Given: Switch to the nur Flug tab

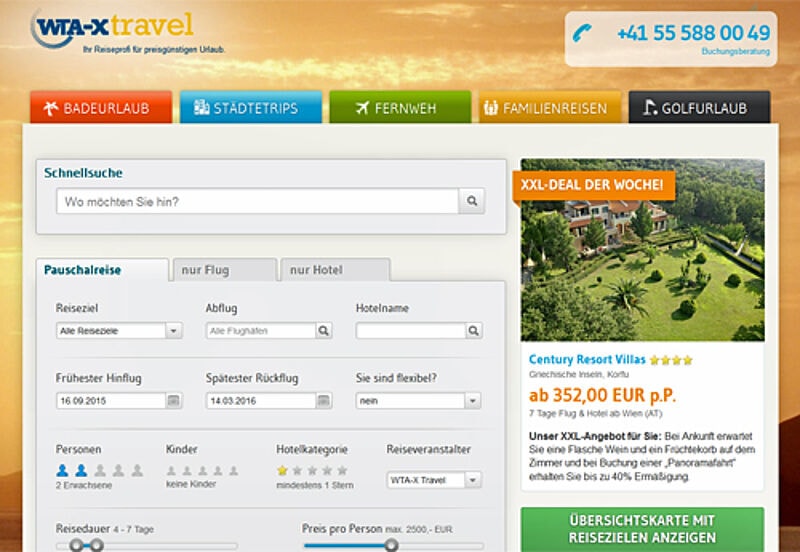Looking at the screenshot, I should 223,270.
